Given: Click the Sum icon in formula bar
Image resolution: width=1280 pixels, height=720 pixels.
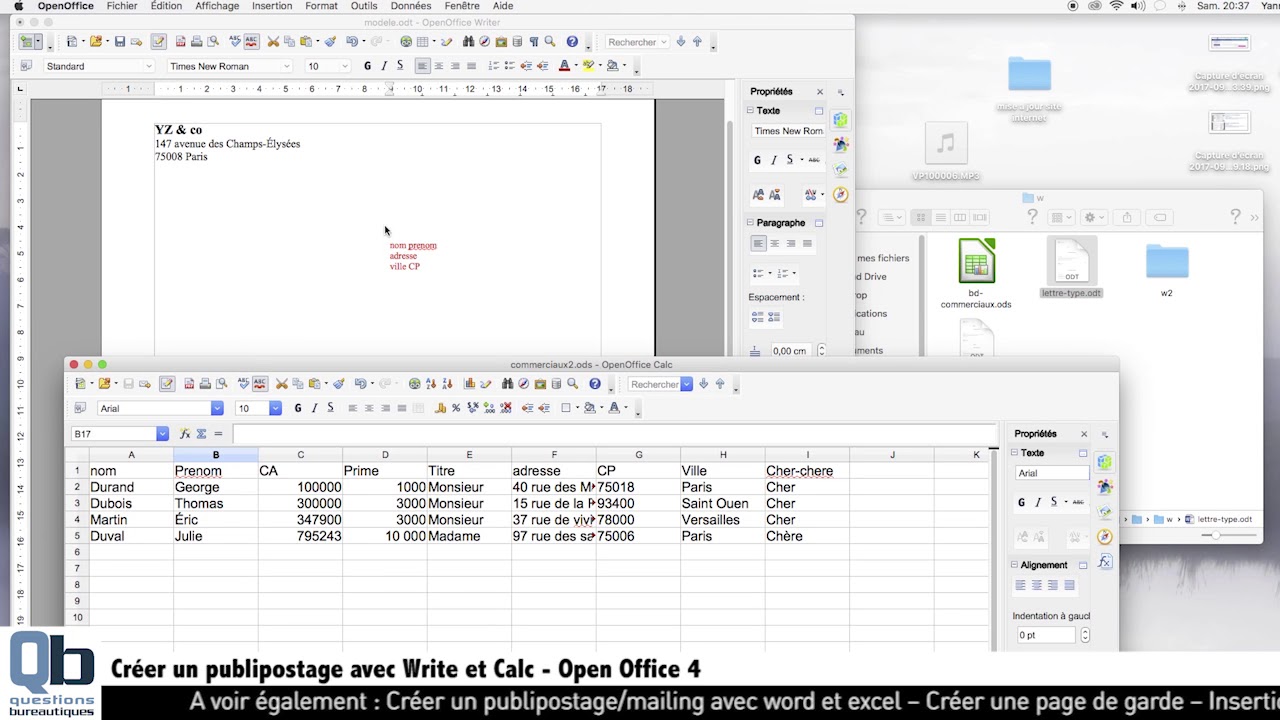Looking at the screenshot, I should [201, 433].
